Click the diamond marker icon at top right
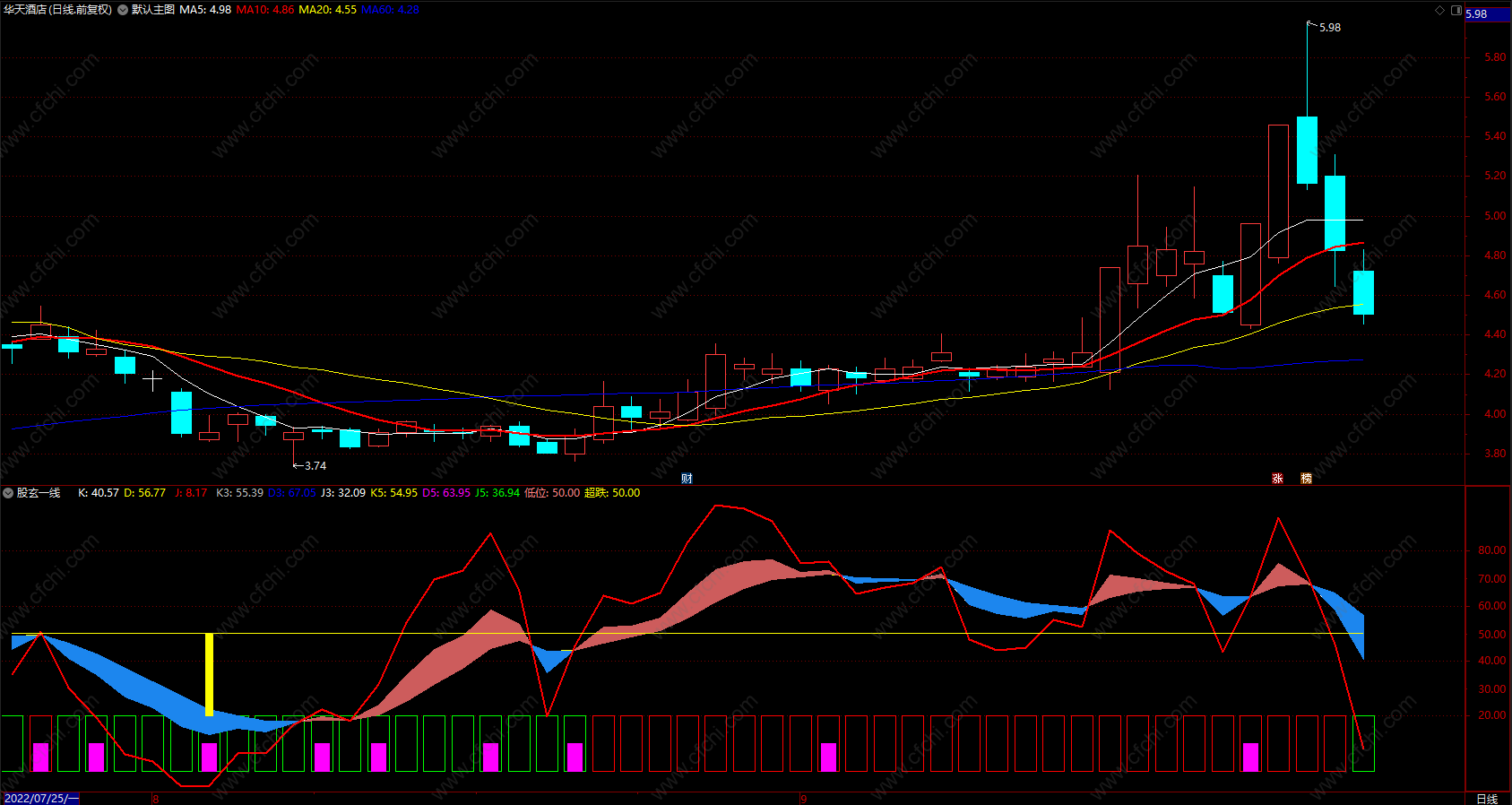Screen dimensions: 1512x805 click(x=1440, y=10)
